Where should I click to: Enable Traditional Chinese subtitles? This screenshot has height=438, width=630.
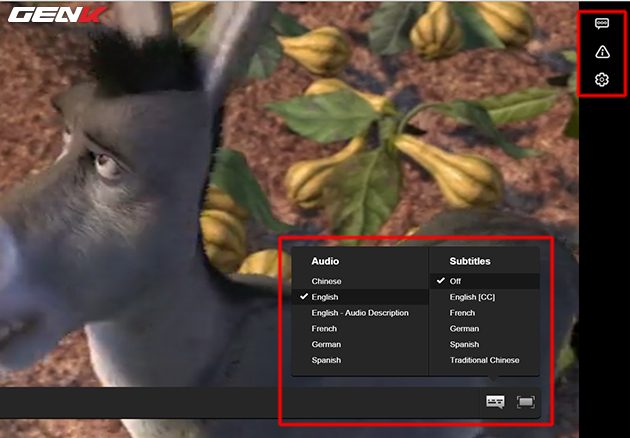coord(485,360)
